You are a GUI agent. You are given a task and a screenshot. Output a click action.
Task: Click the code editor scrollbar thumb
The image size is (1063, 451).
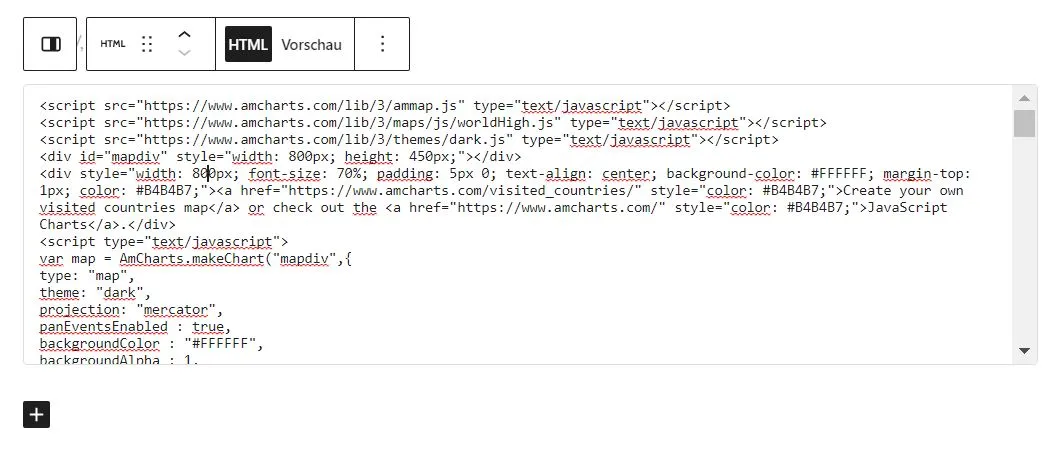1024,123
